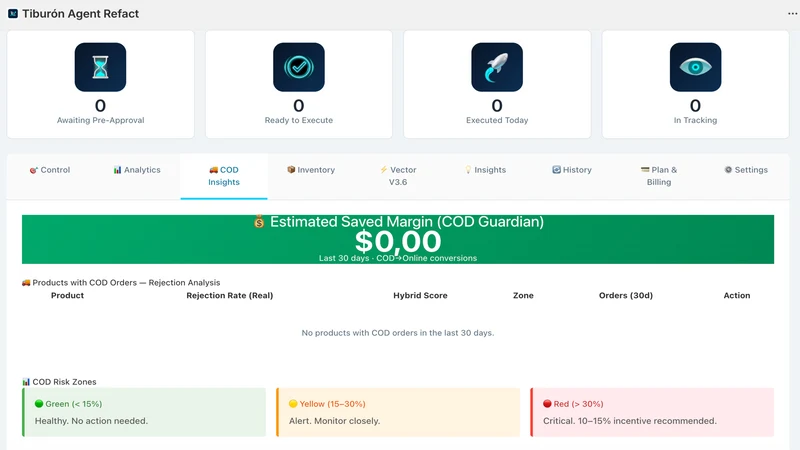The image size is (800, 450).
Task: Click the Zone column header
Action: click(x=523, y=295)
